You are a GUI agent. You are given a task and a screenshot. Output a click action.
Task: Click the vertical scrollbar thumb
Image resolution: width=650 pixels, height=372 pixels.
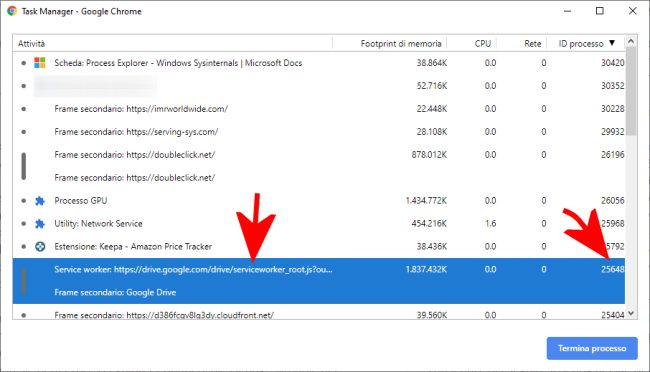click(631, 91)
